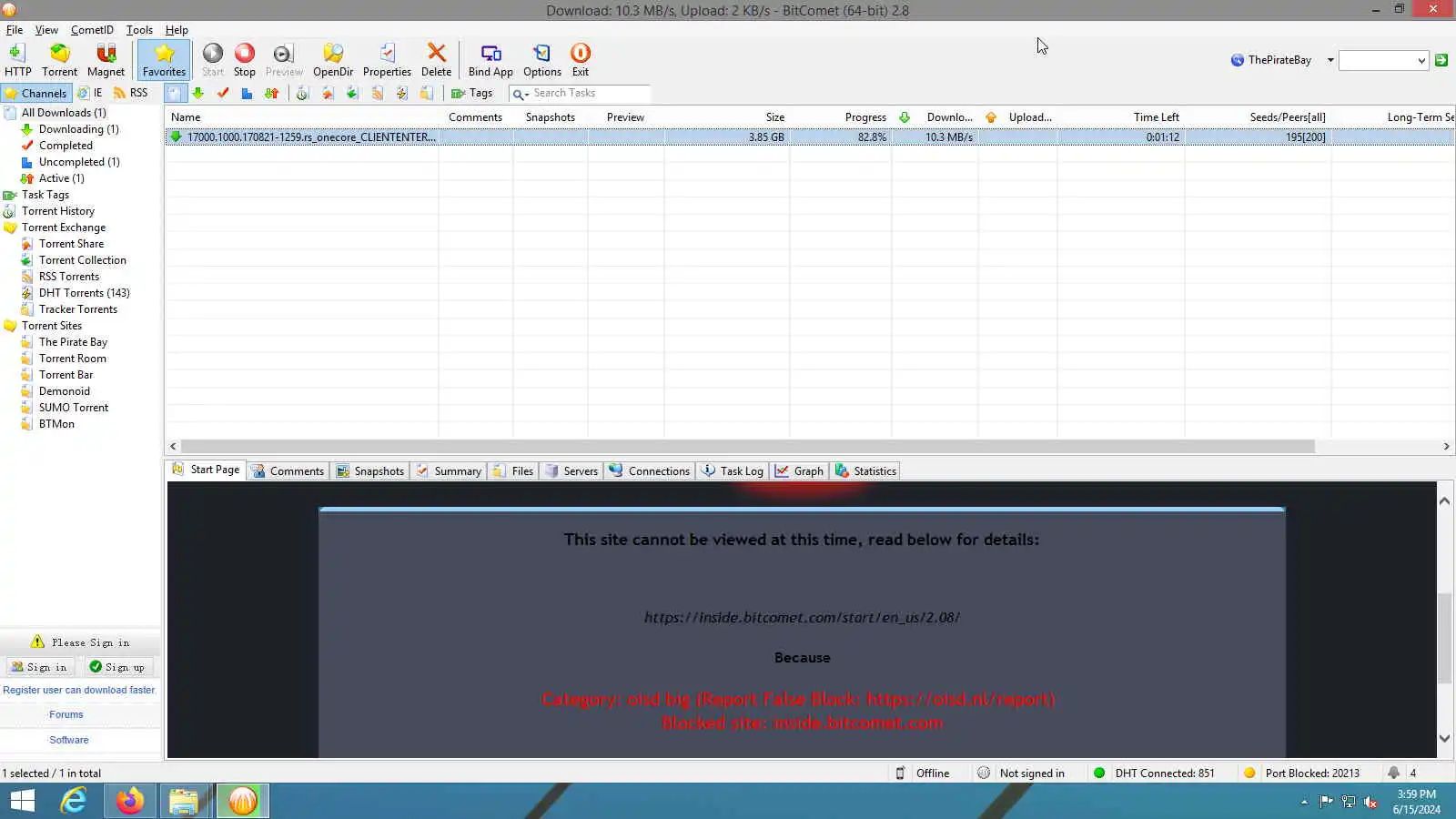Filter list by red checkmark completed icon
The width and height of the screenshot is (1456, 819).
tap(223, 93)
